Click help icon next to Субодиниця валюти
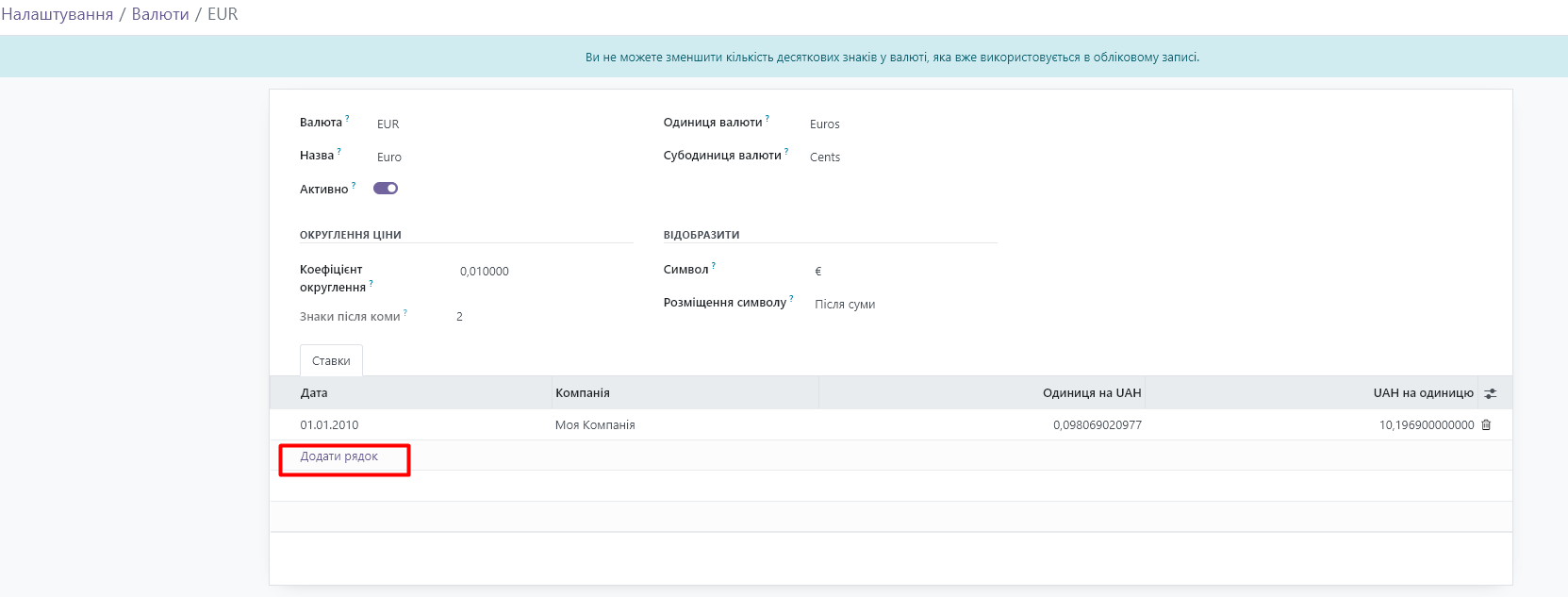 786,152
